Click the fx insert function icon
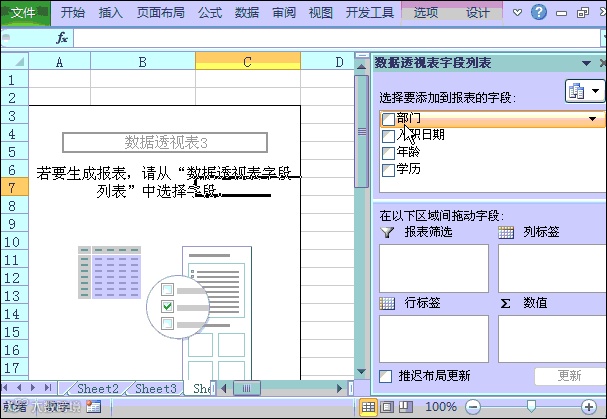 (62, 38)
